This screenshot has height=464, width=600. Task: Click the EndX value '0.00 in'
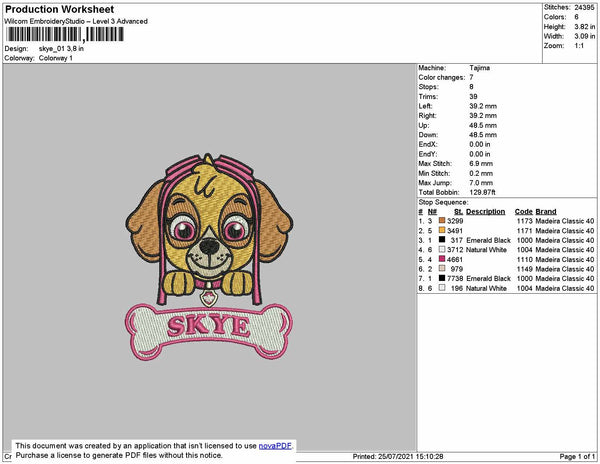(480, 144)
